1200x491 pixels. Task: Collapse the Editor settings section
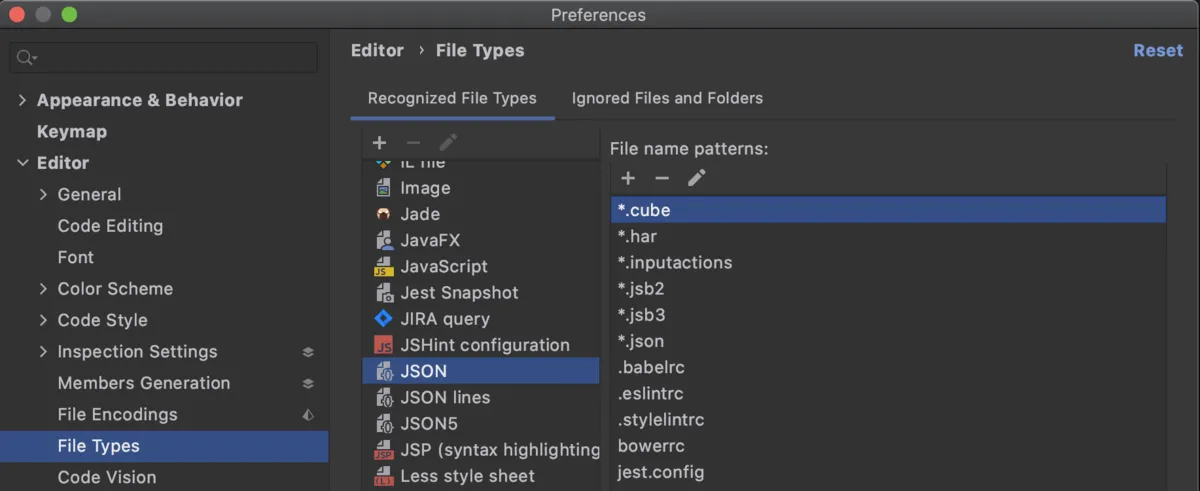coord(22,163)
